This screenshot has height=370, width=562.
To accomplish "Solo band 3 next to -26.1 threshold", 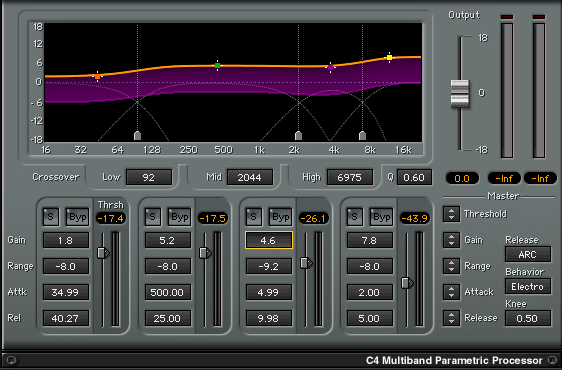I will click(x=254, y=217).
